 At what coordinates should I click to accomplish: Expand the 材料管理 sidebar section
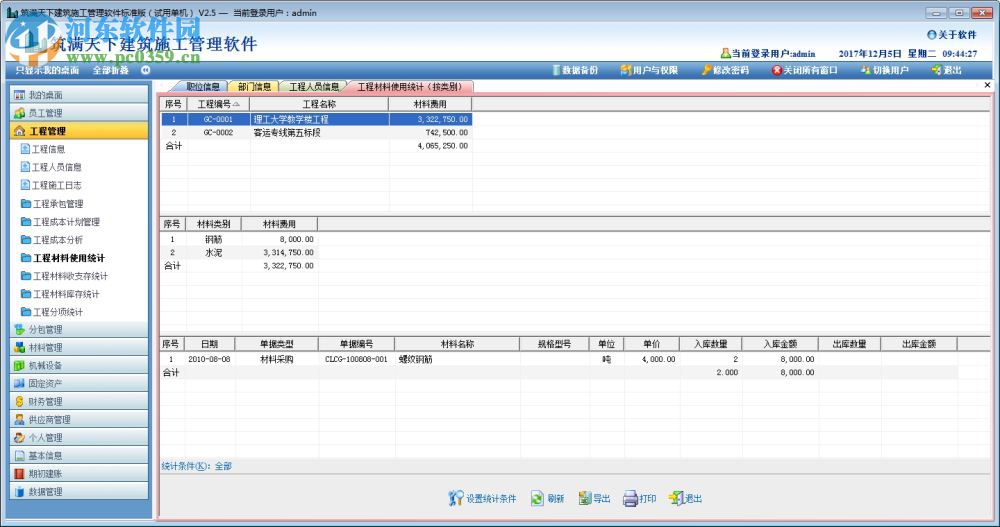[x=80, y=347]
